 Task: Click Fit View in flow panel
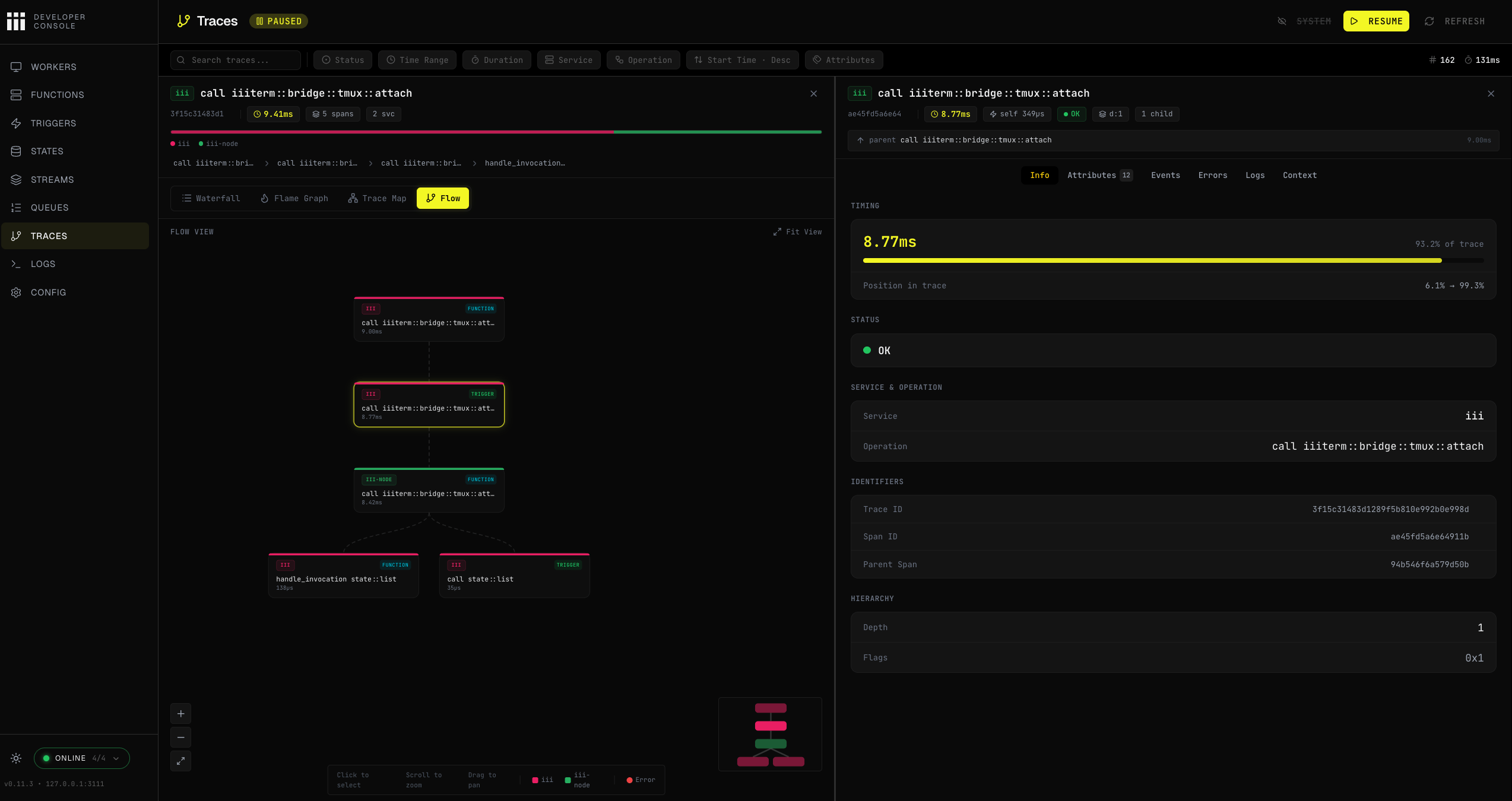pos(797,232)
